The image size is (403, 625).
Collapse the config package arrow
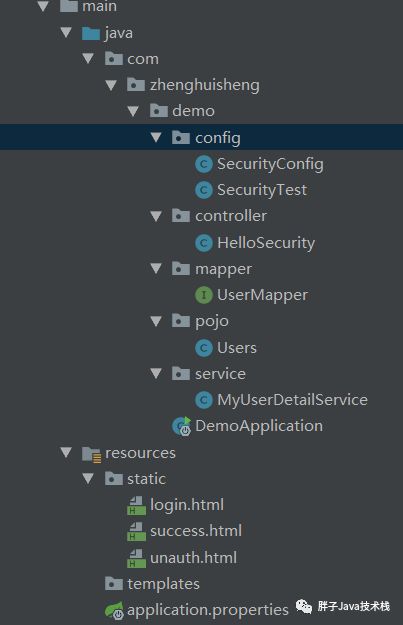click(x=156, y=138)
